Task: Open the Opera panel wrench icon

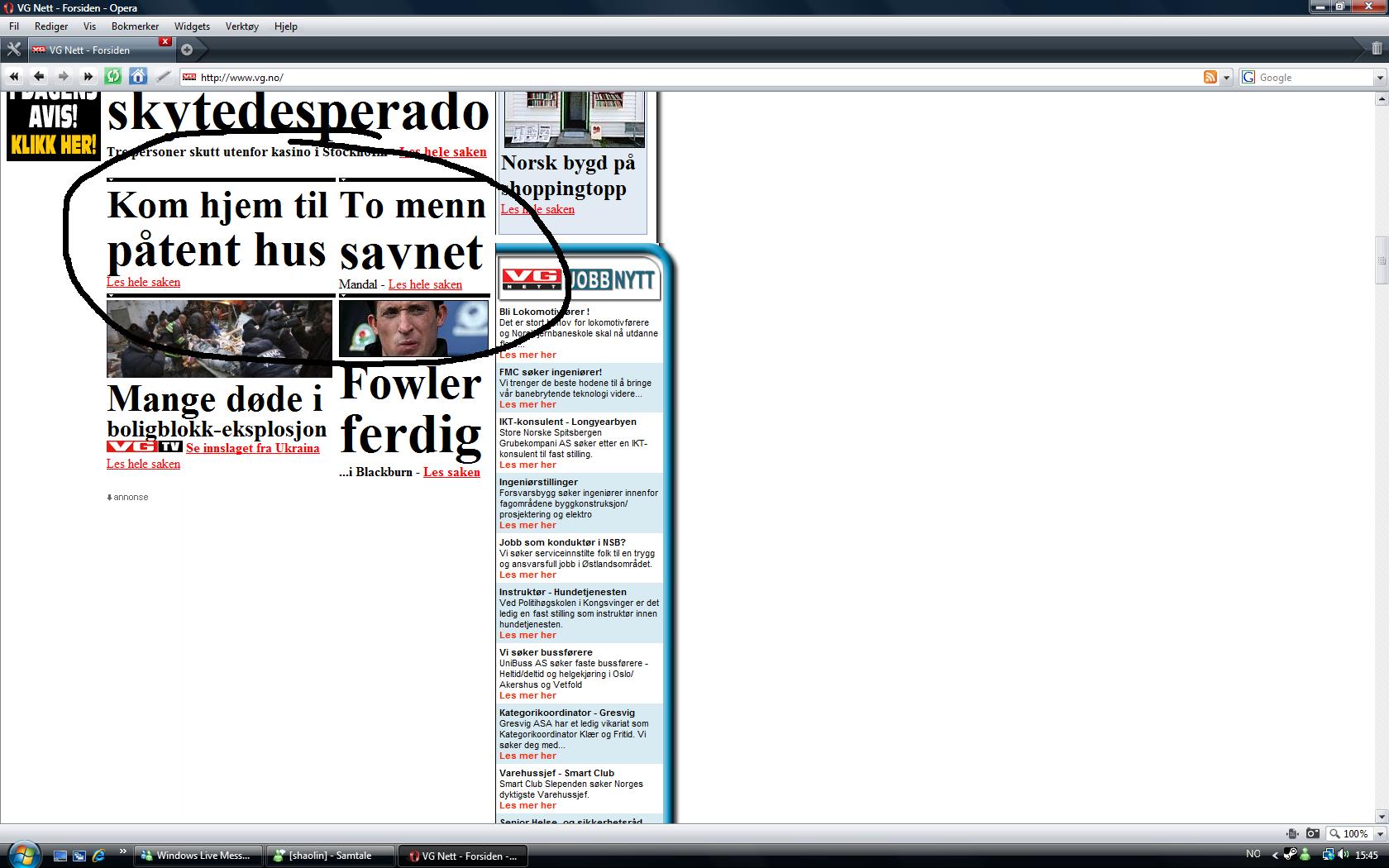Action: [x=13, y=50]
